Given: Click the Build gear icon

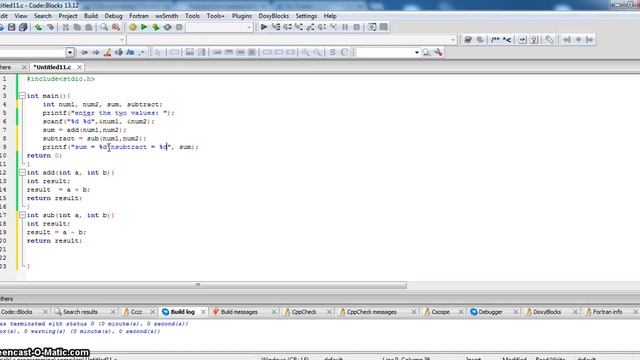Looking at the screenshot, I should tap(133, 27).
